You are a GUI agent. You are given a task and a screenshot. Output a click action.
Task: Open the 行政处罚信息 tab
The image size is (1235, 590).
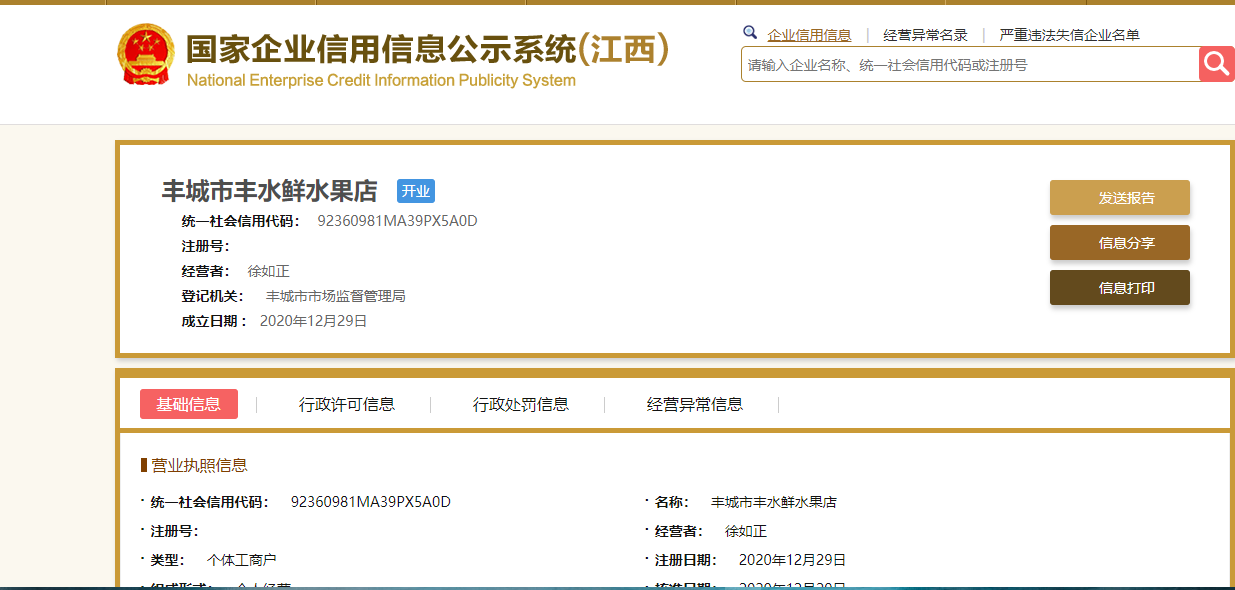click(521, 405)
